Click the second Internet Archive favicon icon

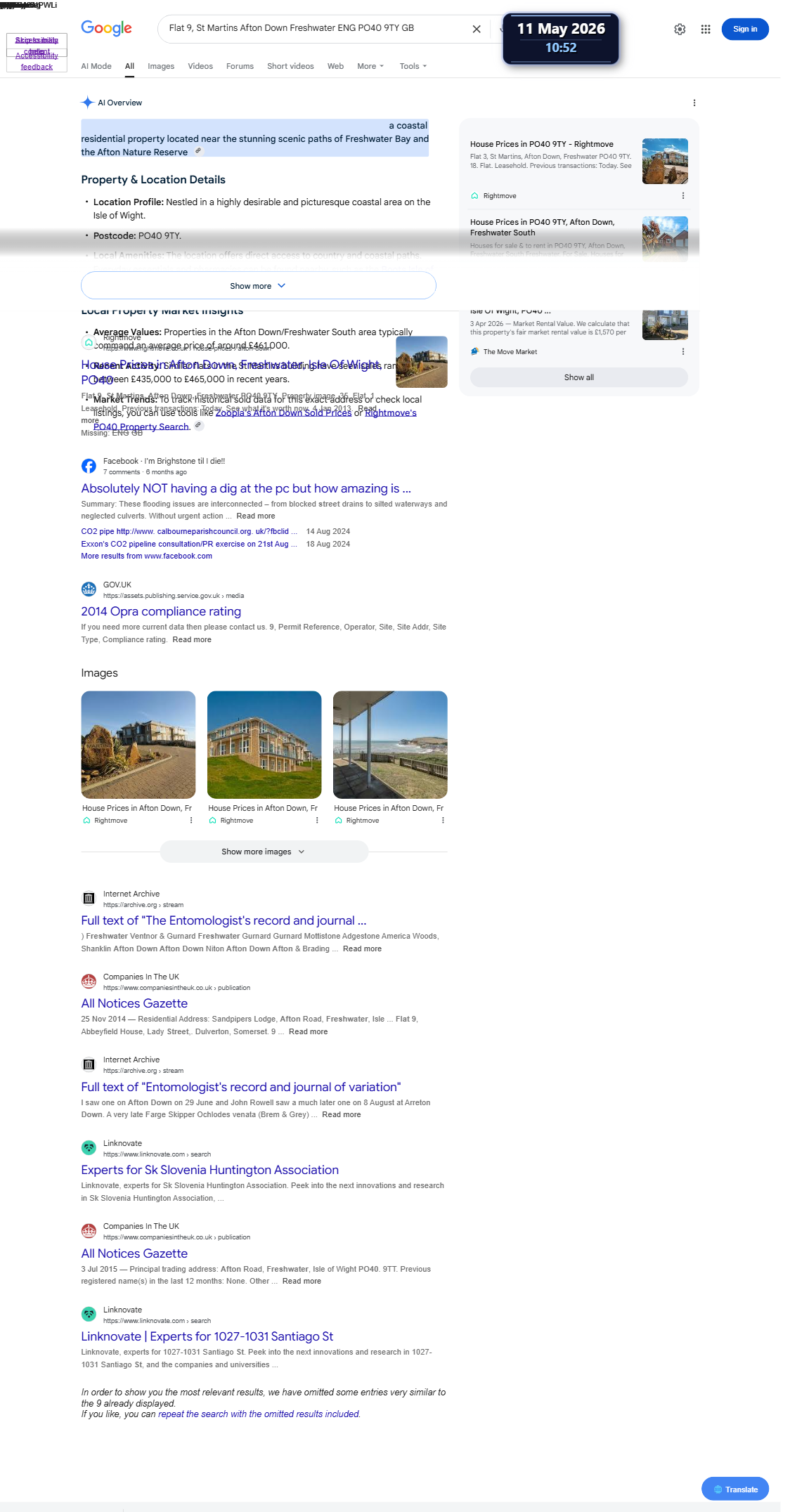click(x=89, y=1064)
